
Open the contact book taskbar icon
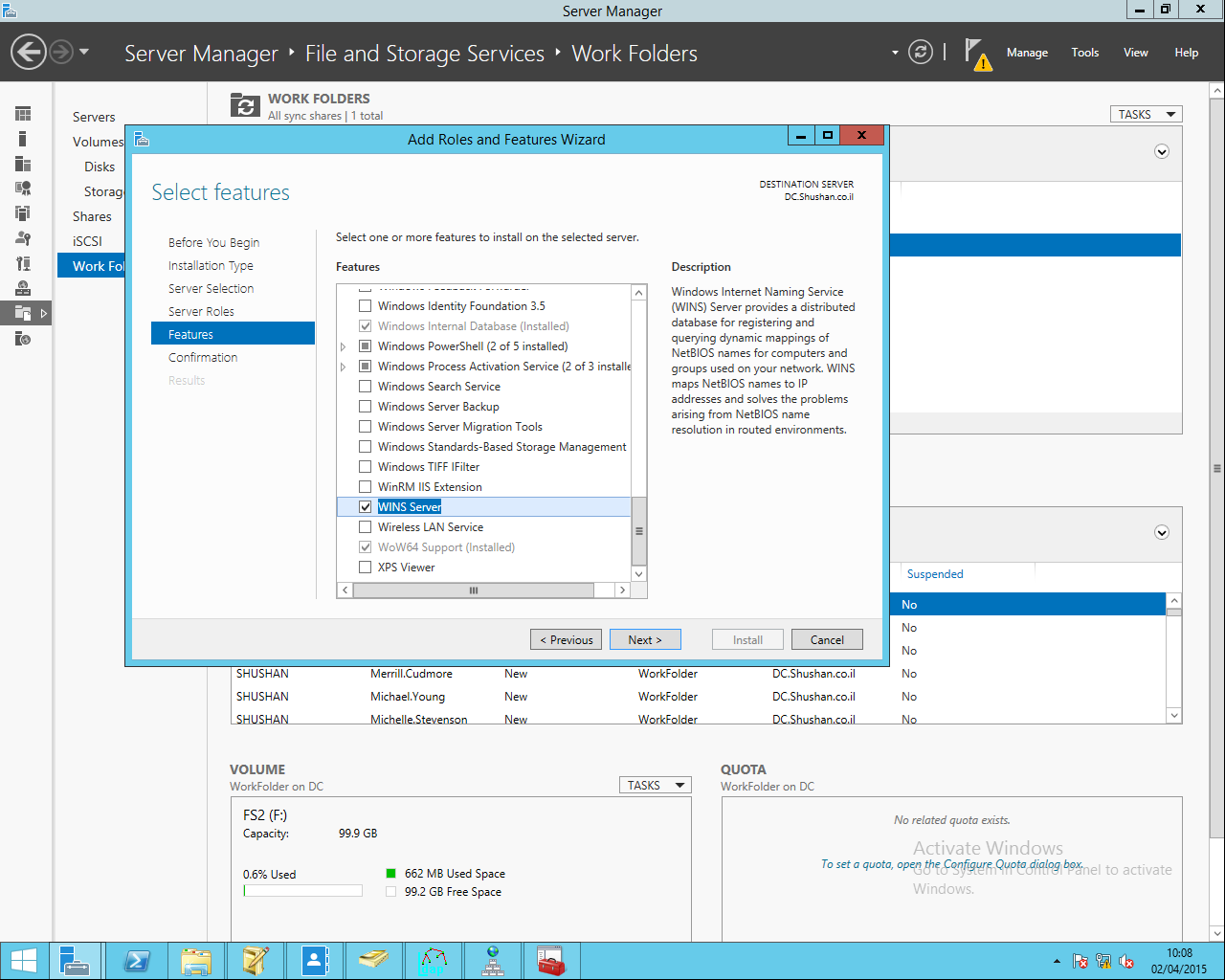315,961
